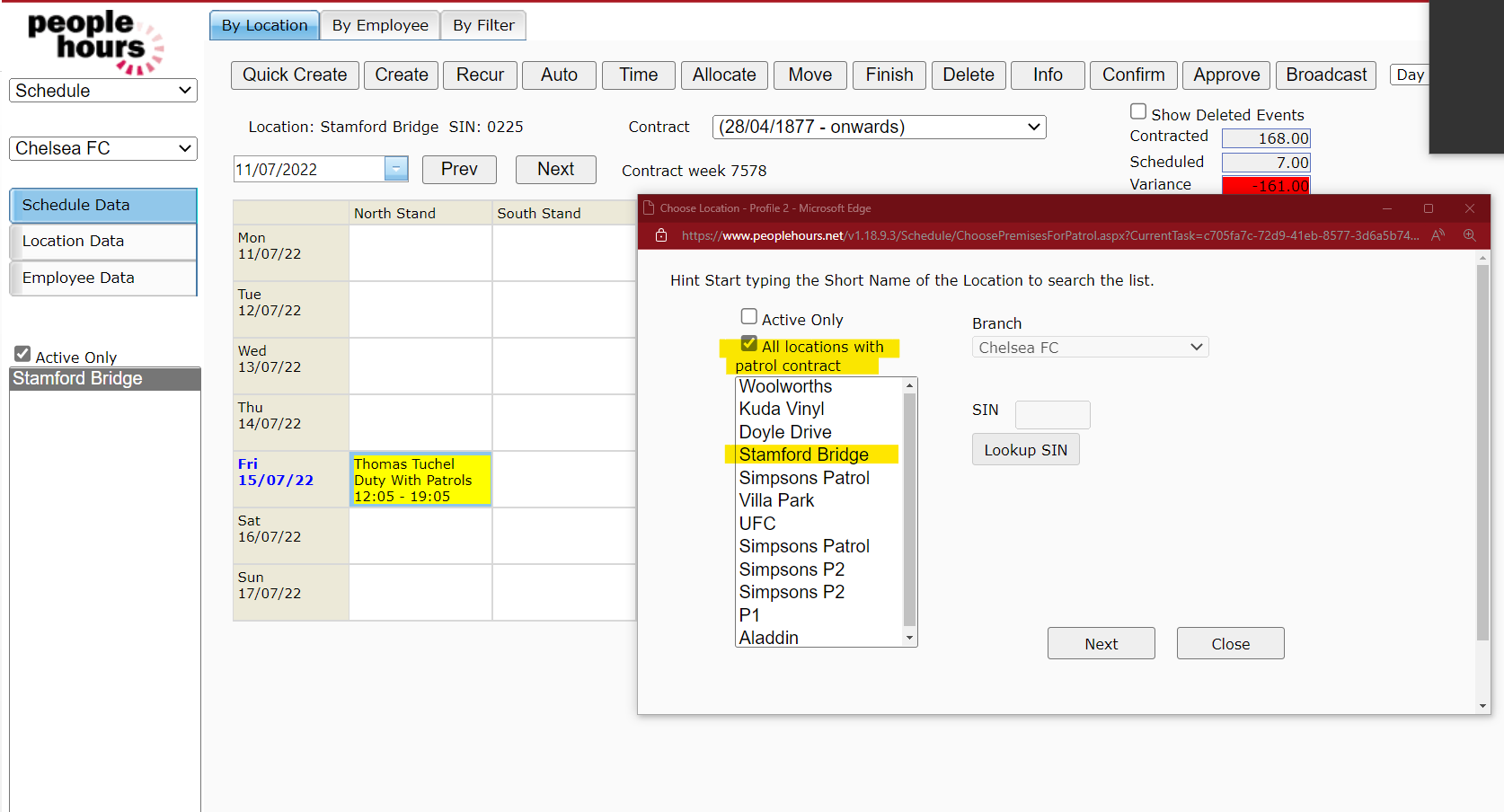
Task: Click the Lookup SIN button
Action: [x=1025, y=449]
